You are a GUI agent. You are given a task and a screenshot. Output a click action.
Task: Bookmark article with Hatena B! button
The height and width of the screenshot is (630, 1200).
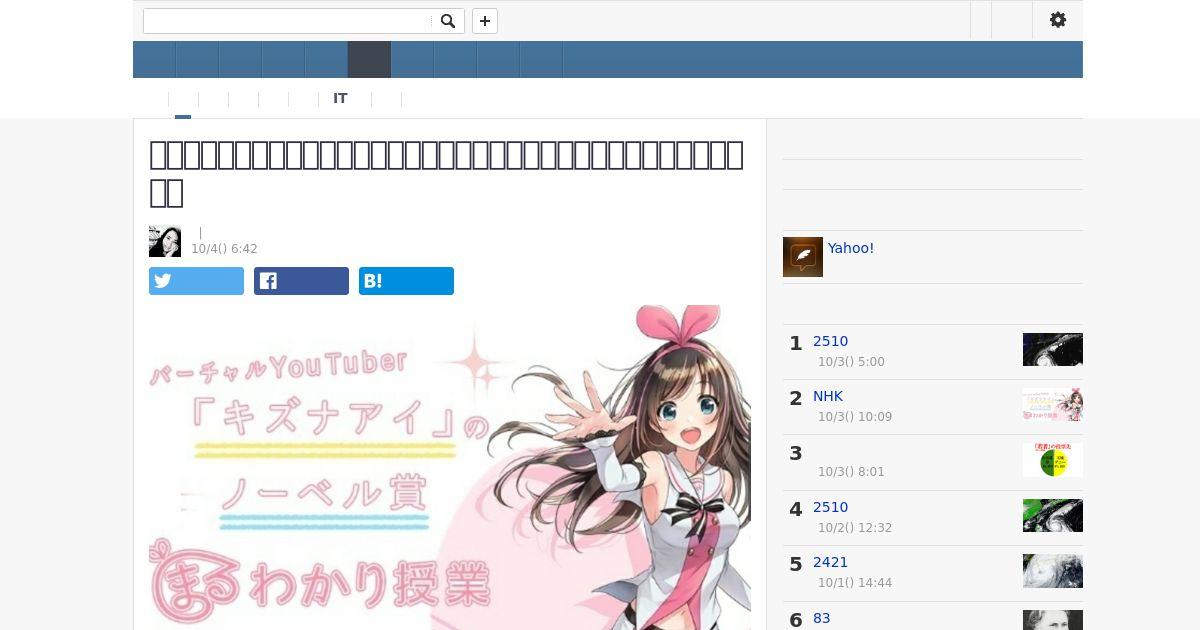point(406,281)
